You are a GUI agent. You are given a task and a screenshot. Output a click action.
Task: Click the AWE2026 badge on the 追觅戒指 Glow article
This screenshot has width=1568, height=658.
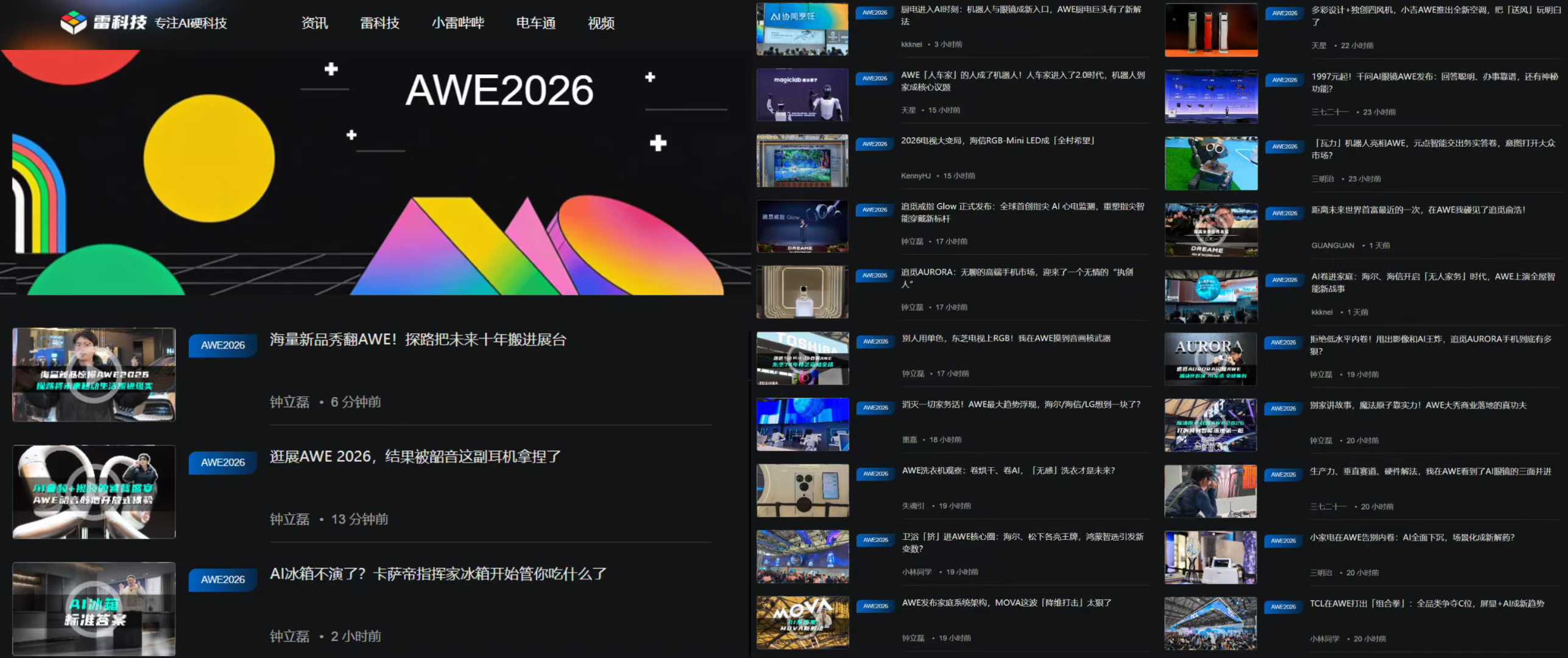click(x=875, y=210)
